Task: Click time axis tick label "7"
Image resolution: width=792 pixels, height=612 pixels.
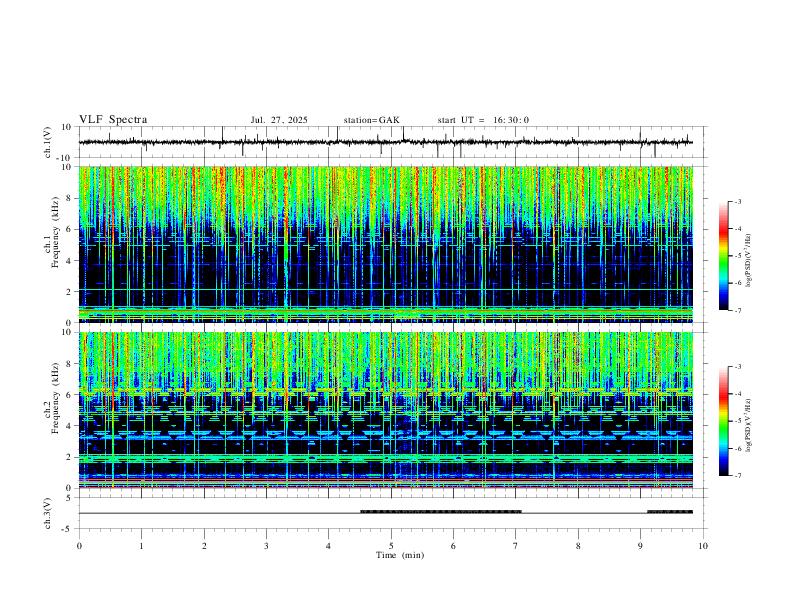Action: [x=516, y=546]
